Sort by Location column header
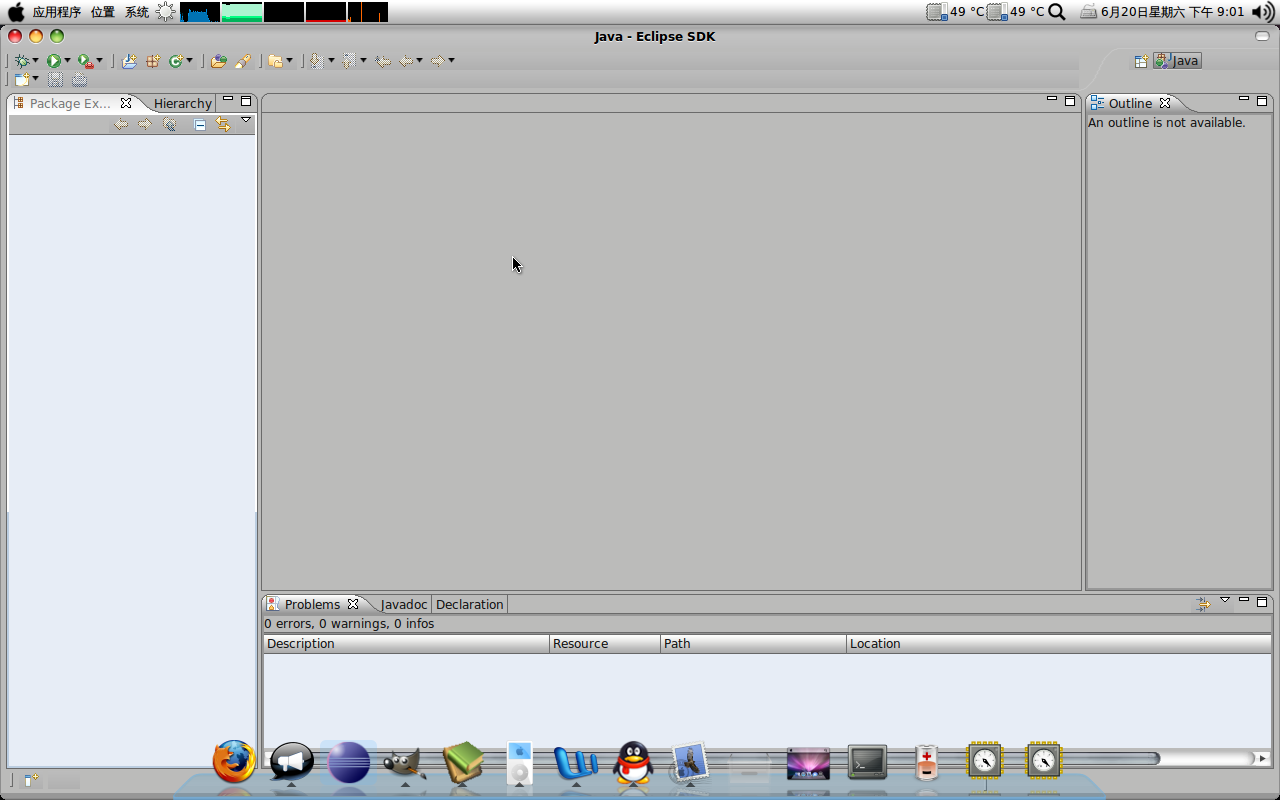This screenshot has width=1280, height=800. (1059, 644)
